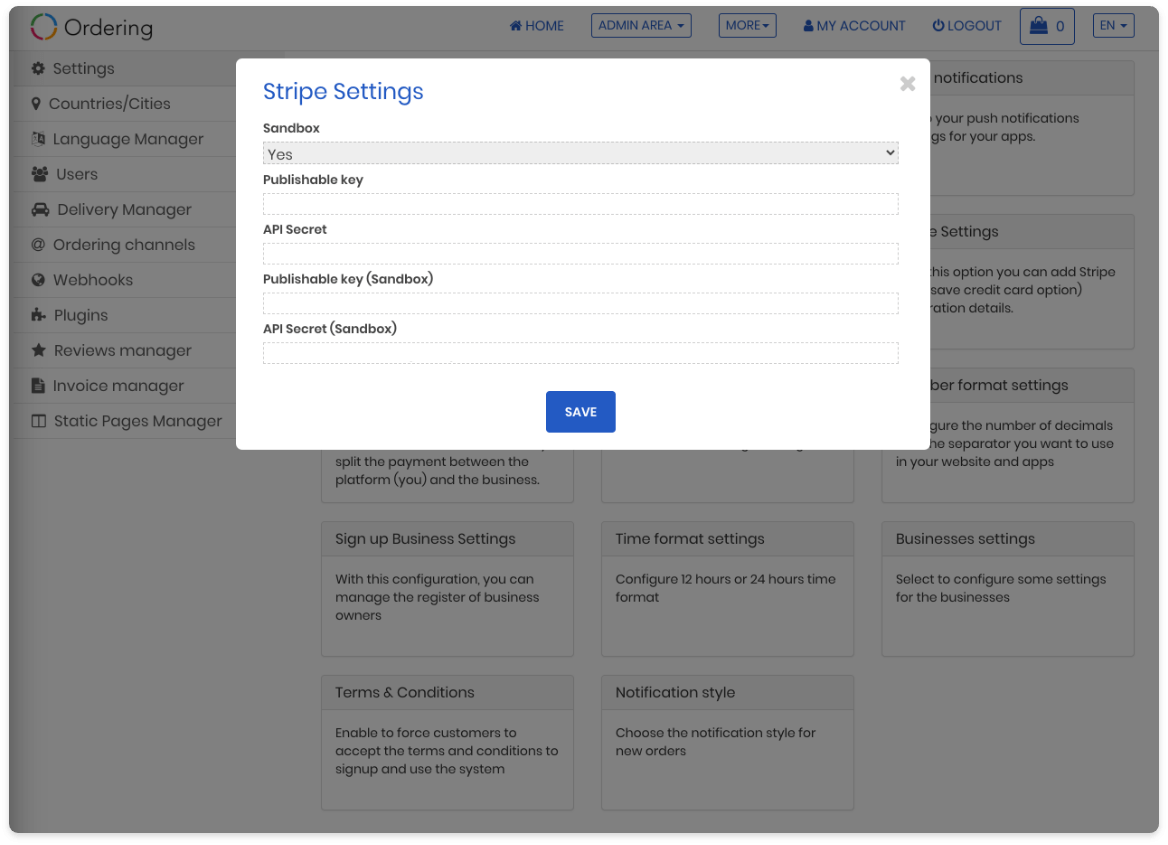Open the Sandbox dropdown
The height and width of the screenshot is (845, 1168).
click(x=580, y=154)
